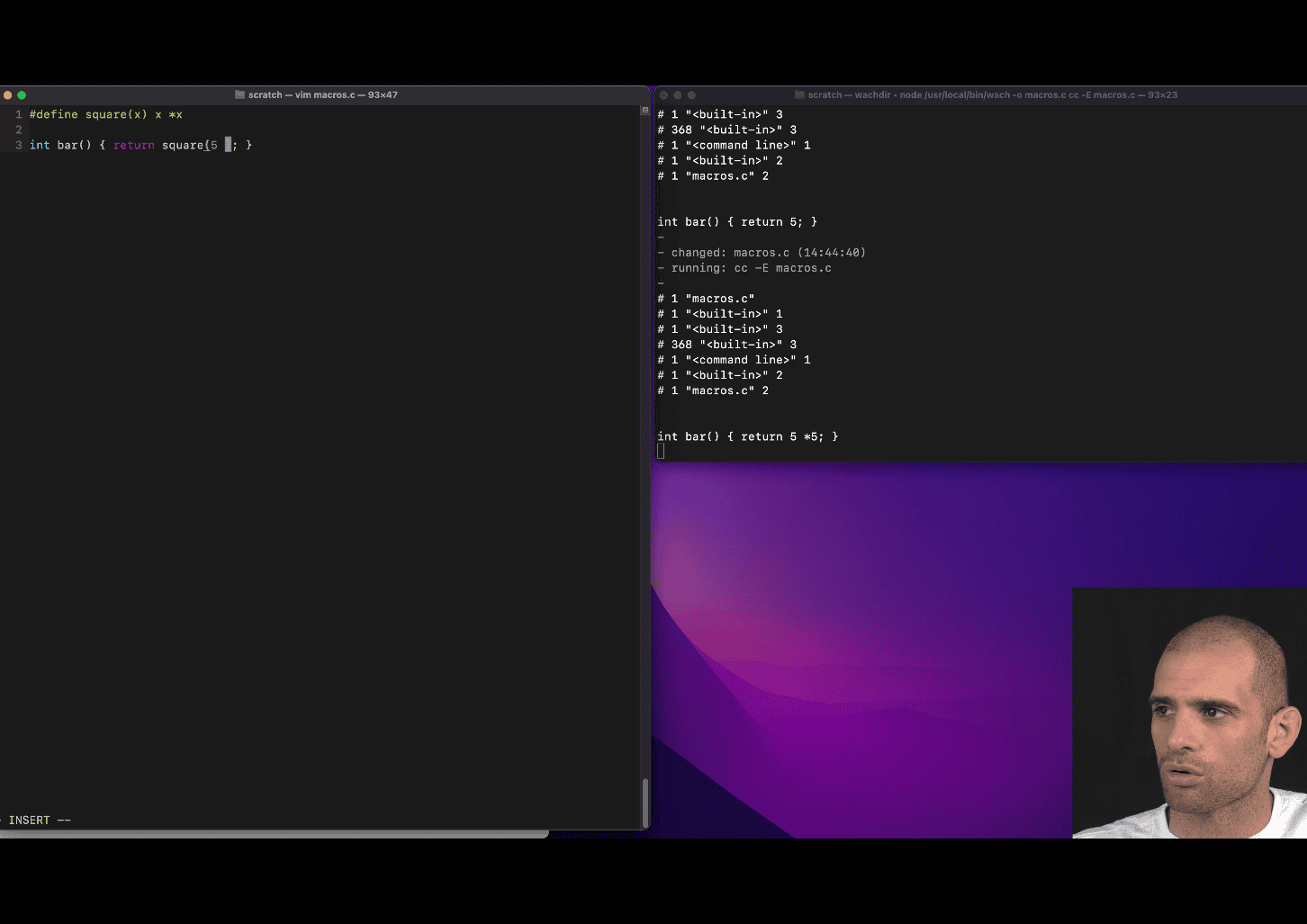Screen dimensions: 1307x924
Task: Click the 'return' keyword on line 3
Action: (x=133, y=145)
